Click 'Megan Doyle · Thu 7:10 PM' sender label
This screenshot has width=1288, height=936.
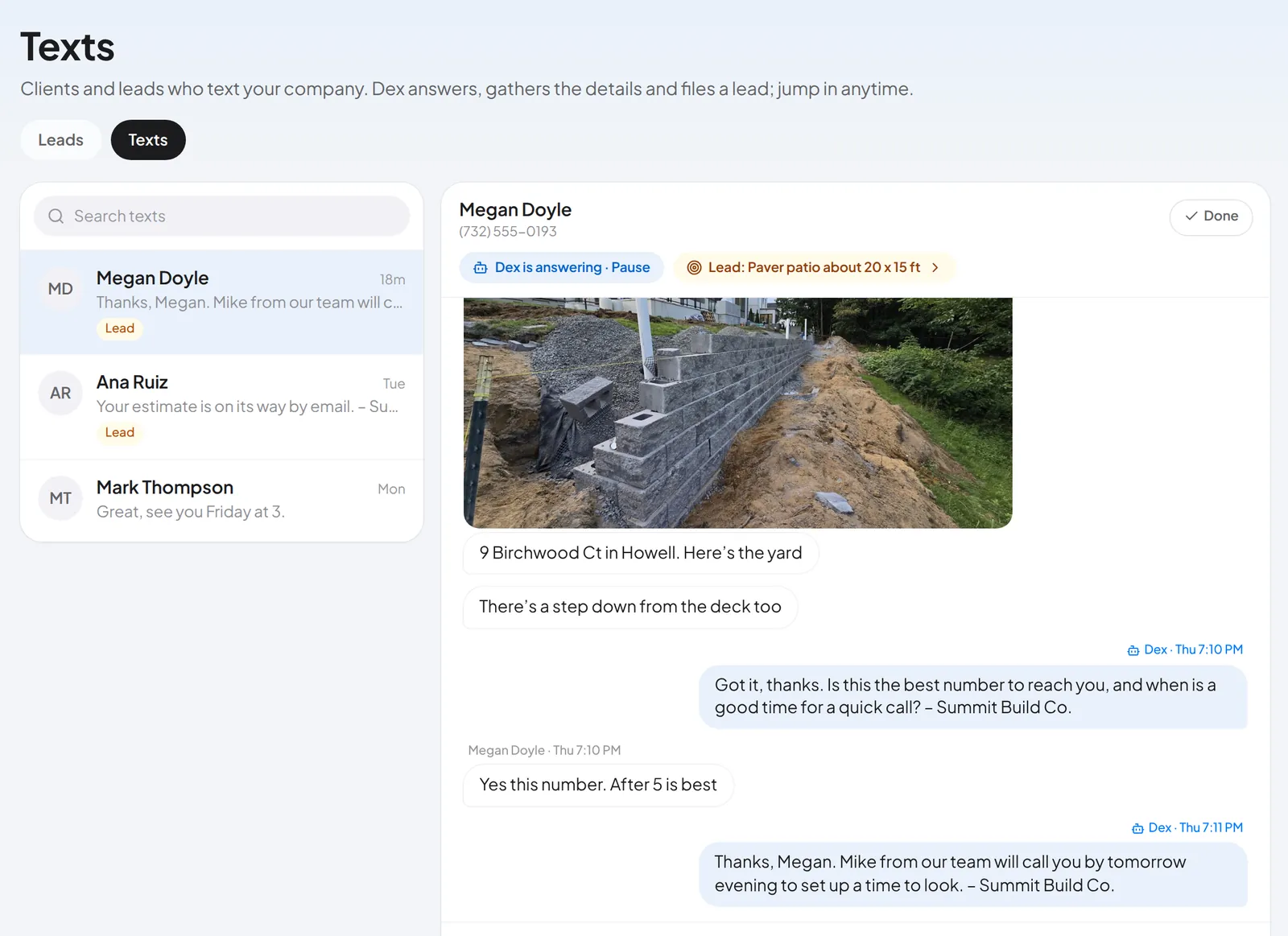point(545,751)
